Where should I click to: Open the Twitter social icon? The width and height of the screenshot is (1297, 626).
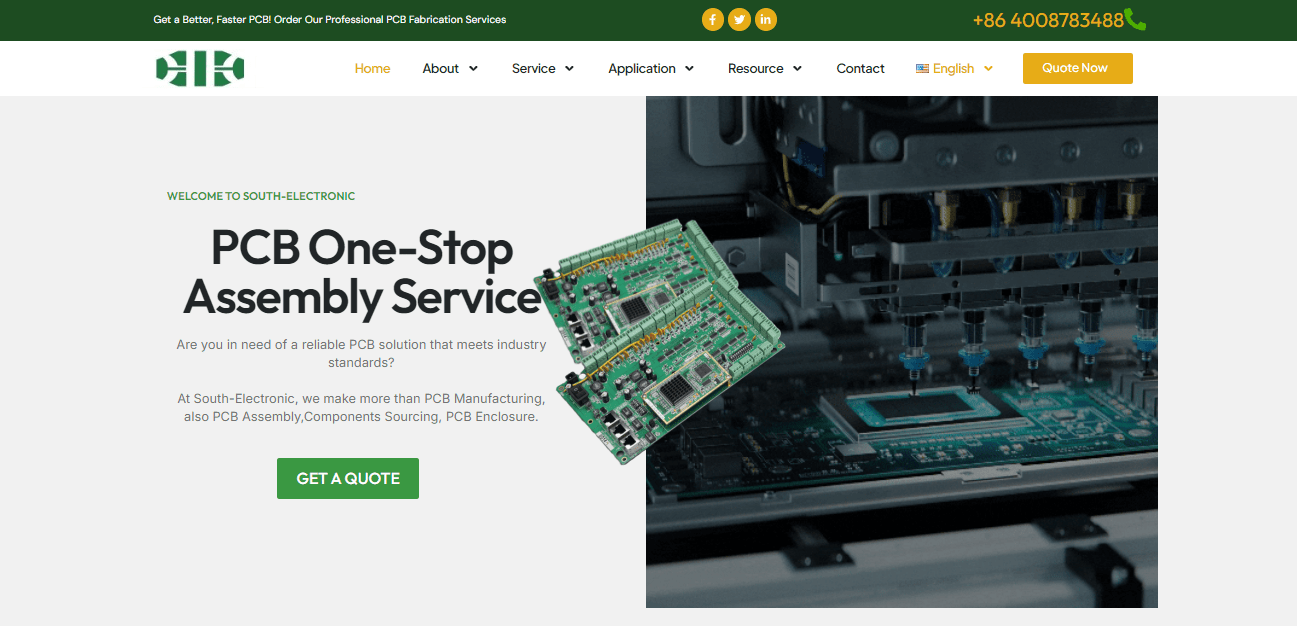[x=739, y=20]
